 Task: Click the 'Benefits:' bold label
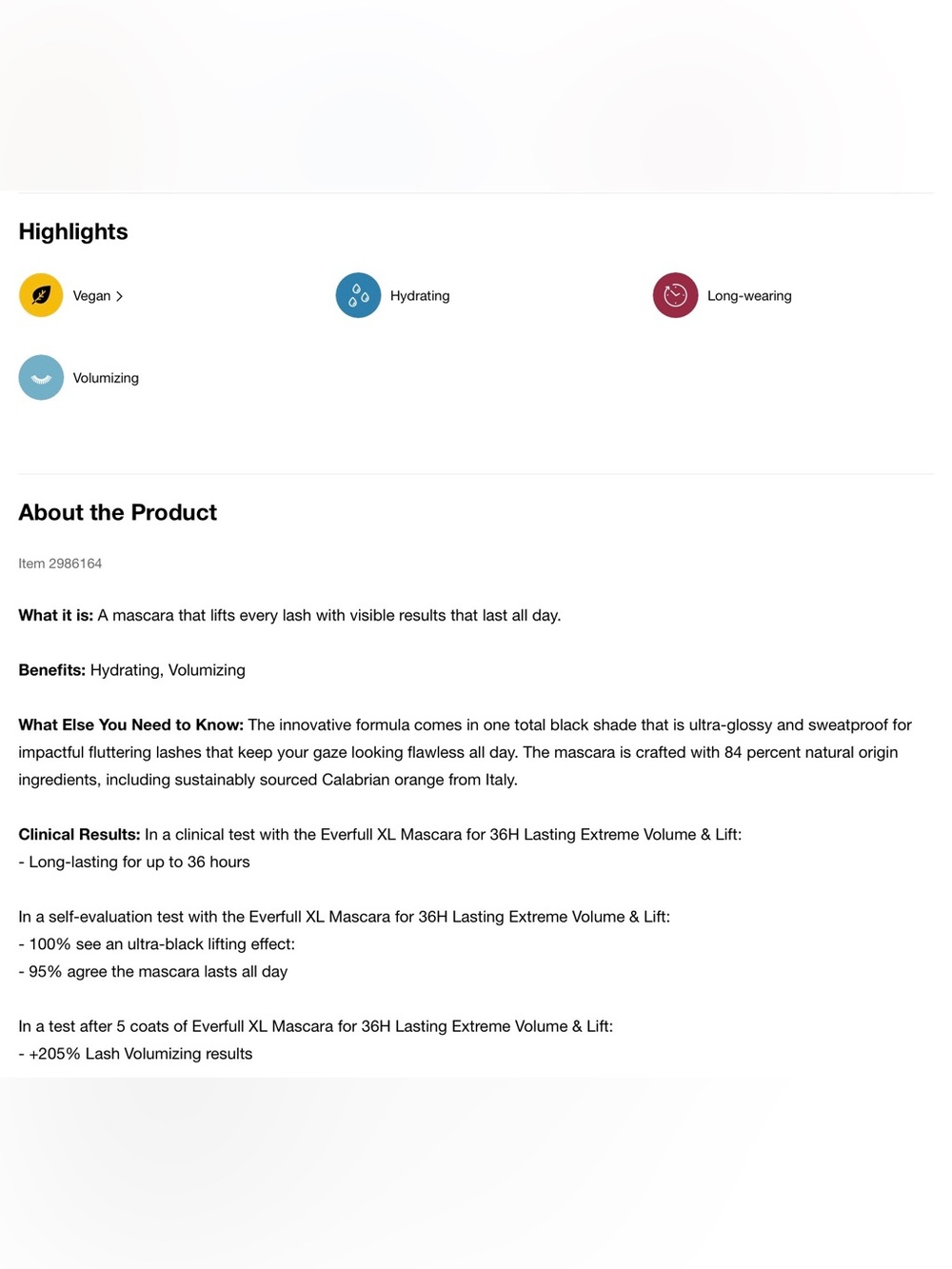coord(51,670)
